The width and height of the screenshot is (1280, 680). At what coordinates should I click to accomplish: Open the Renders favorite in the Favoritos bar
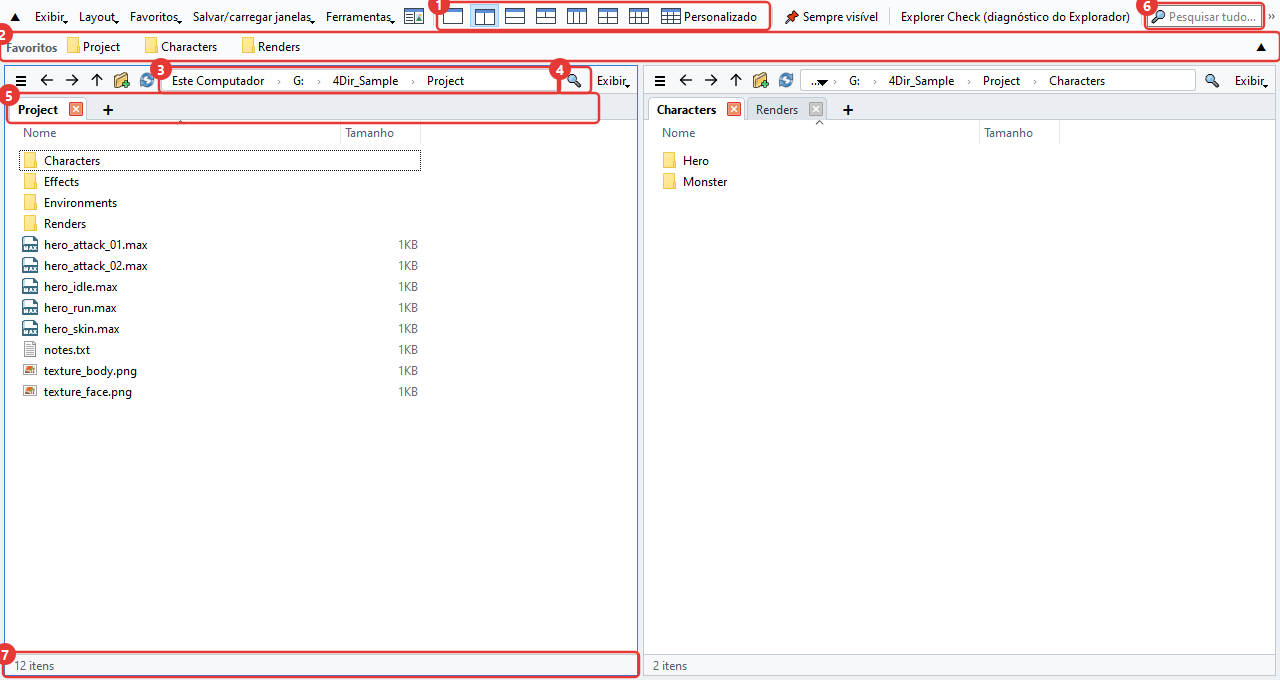coord(271,47)
